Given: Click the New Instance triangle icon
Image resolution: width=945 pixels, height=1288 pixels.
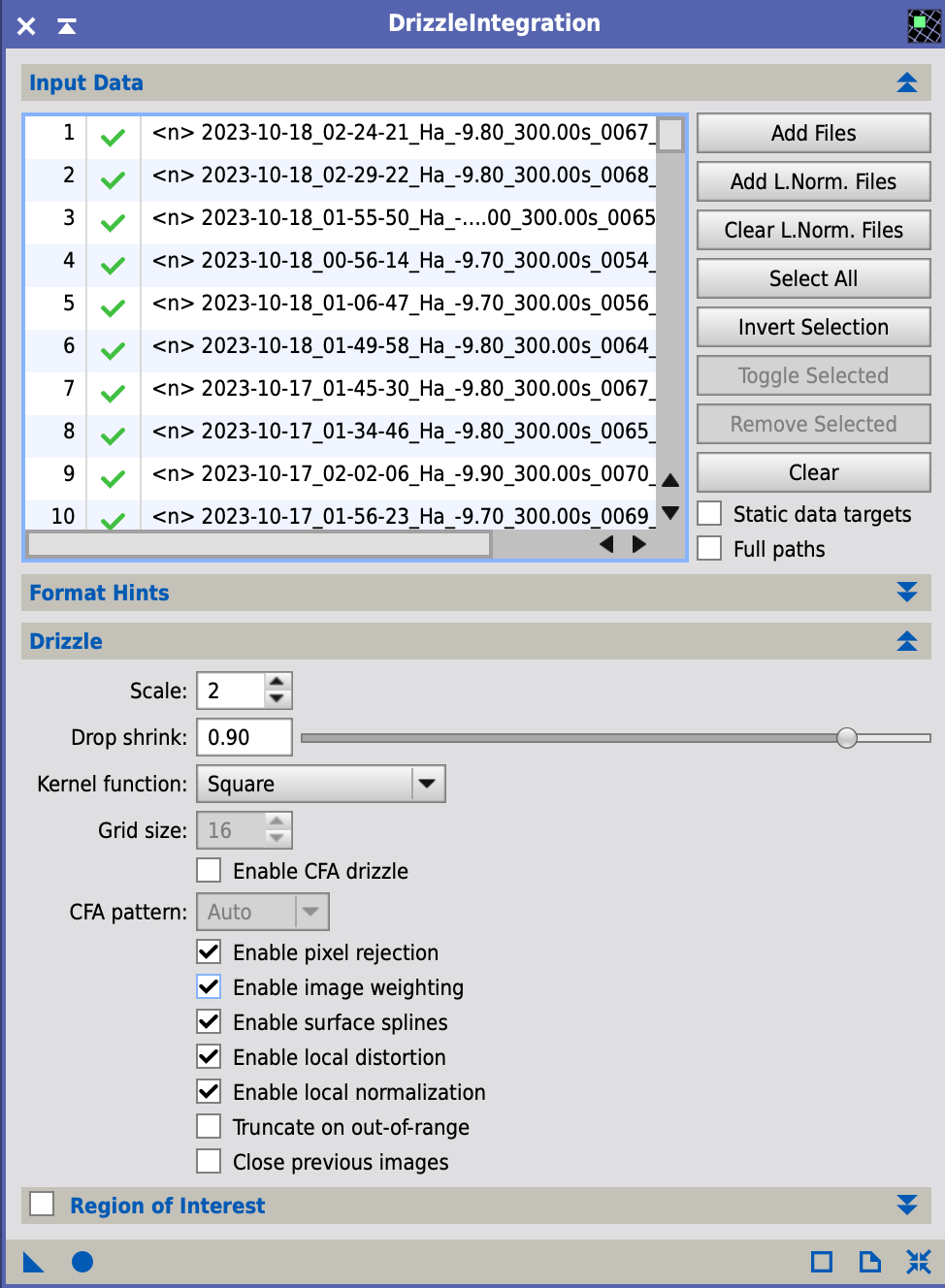Looking at the screenshot, I should pos(34,1262).
